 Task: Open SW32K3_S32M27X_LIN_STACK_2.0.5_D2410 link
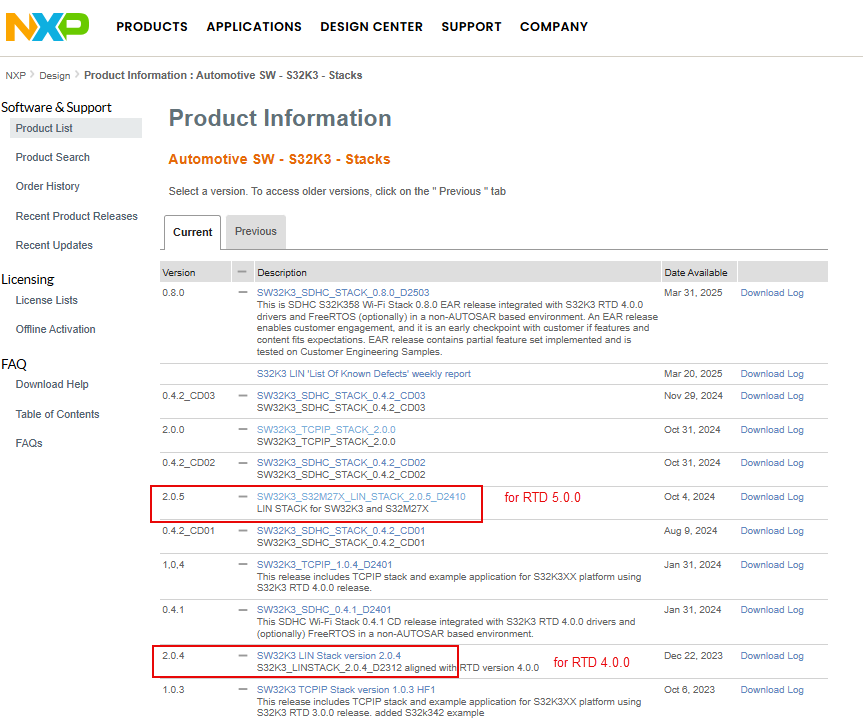click(361, 496)
